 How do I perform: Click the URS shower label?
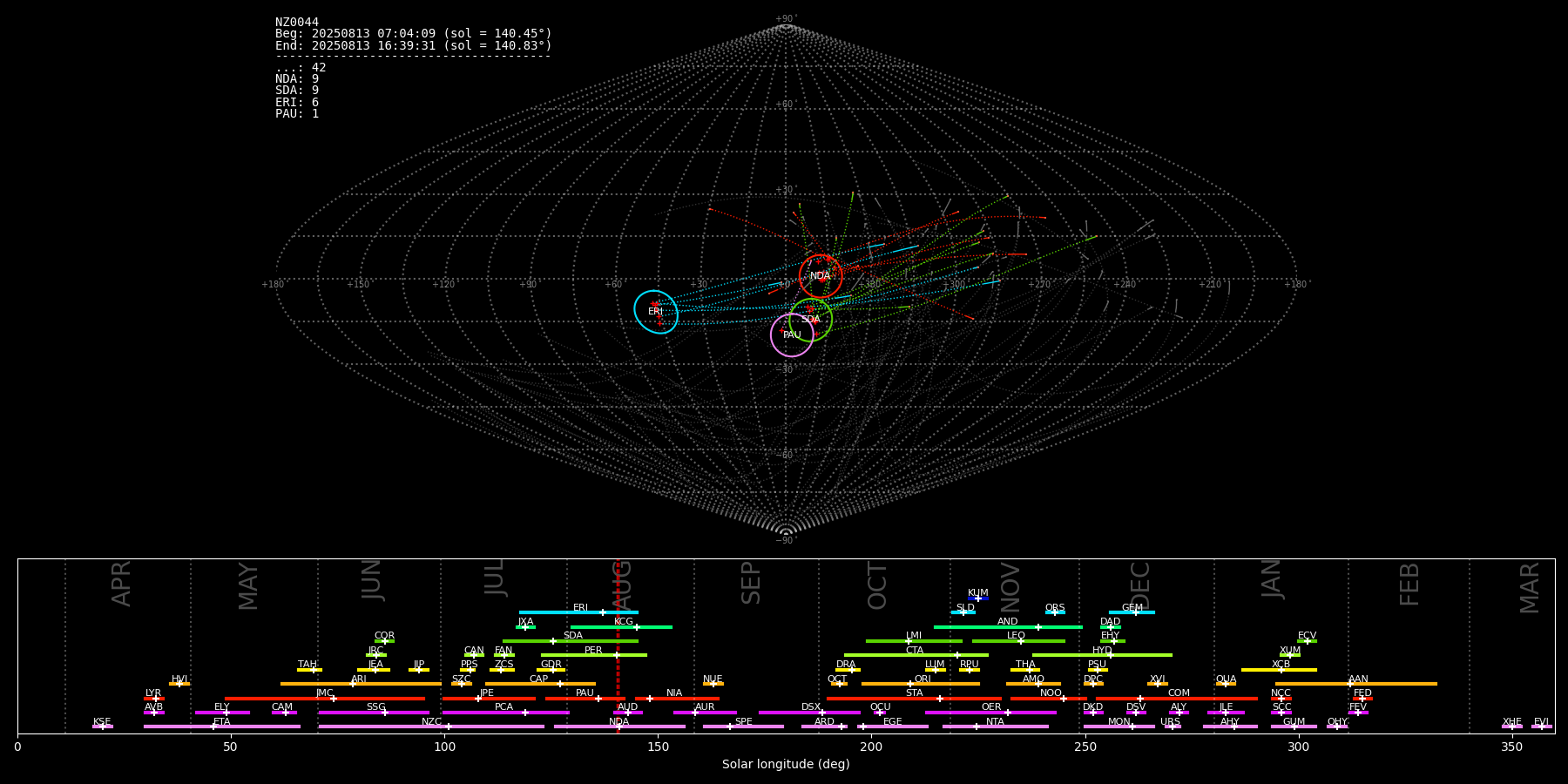point(1170,722)
